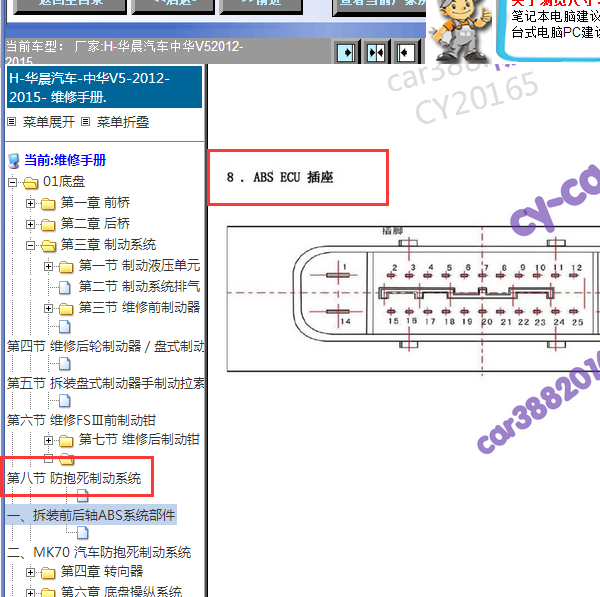Click the open folder icon for 第八节 防抱死制动系统
Image resolution: width=600 pixels, height=597 pixels.
click(x=67, y=458)
